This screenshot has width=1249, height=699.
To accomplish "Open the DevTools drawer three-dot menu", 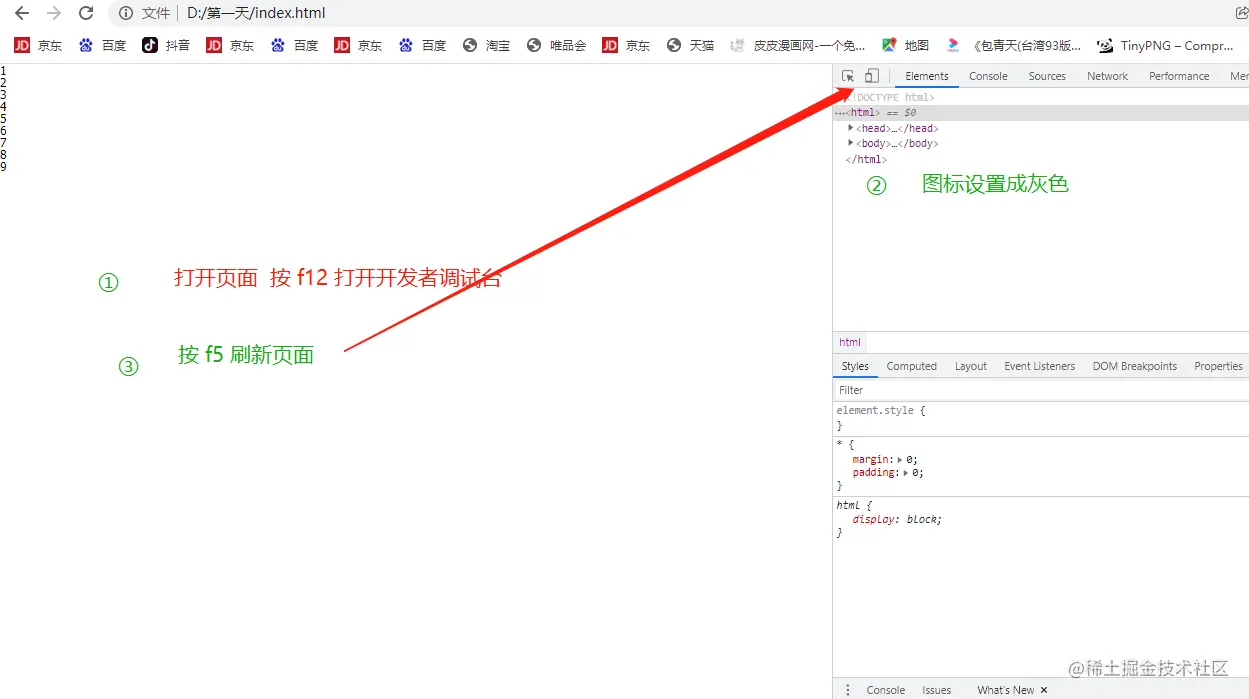I will click(848, 690).
